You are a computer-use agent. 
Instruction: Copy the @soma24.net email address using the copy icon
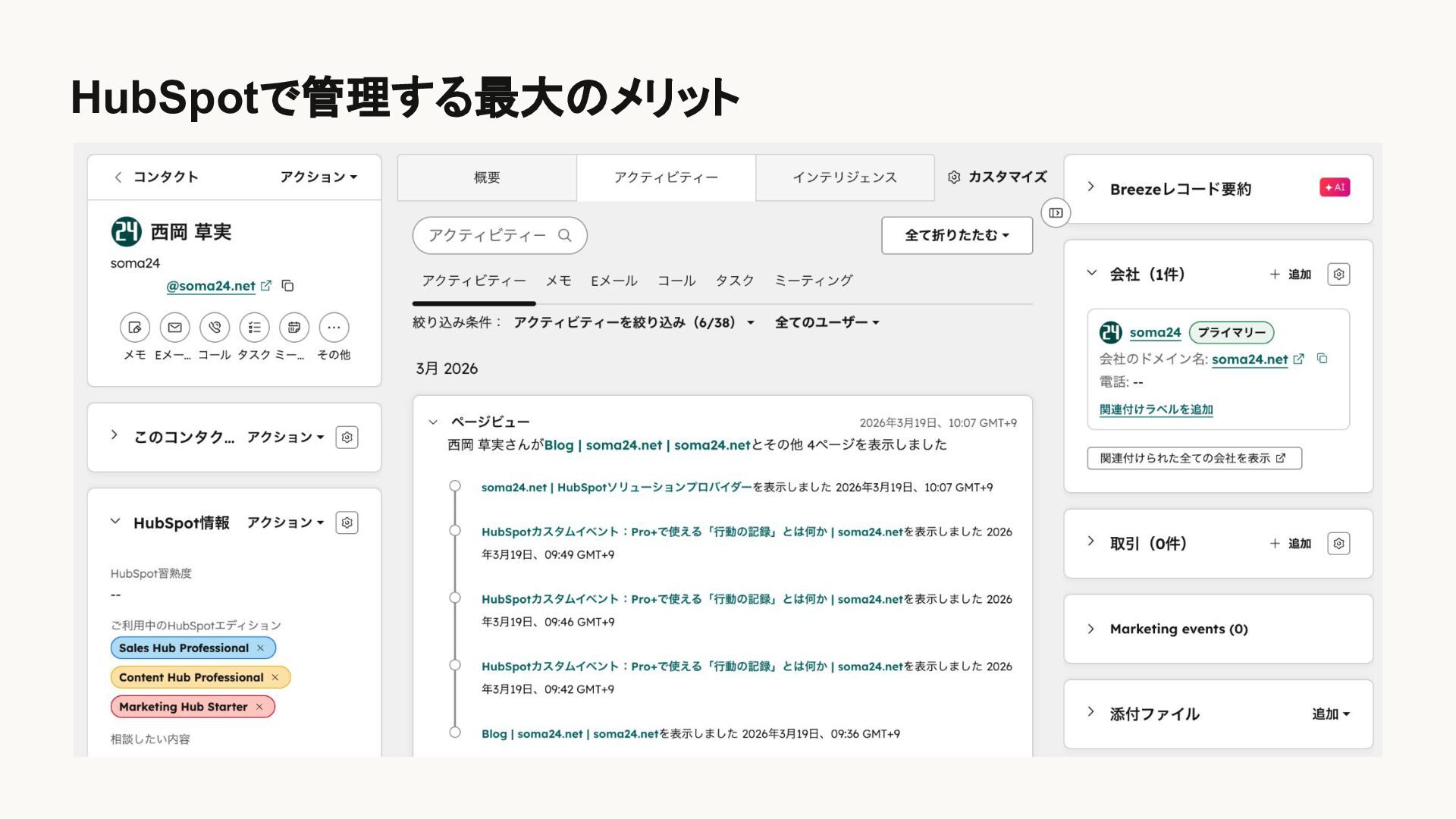pyautogui.click(x=287, y=286)
